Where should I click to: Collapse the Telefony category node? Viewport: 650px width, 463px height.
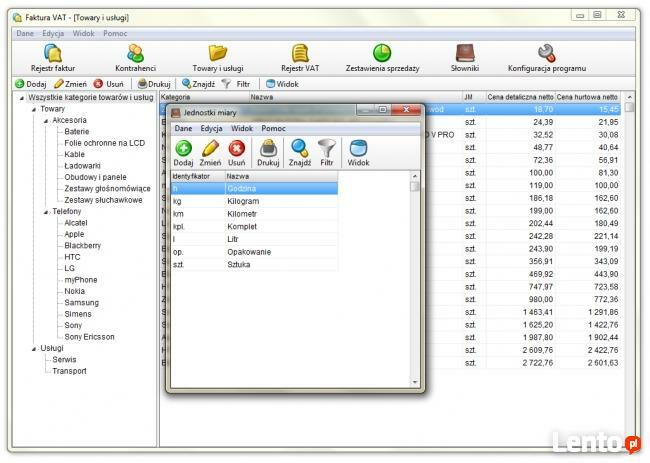tap(46, 212)
